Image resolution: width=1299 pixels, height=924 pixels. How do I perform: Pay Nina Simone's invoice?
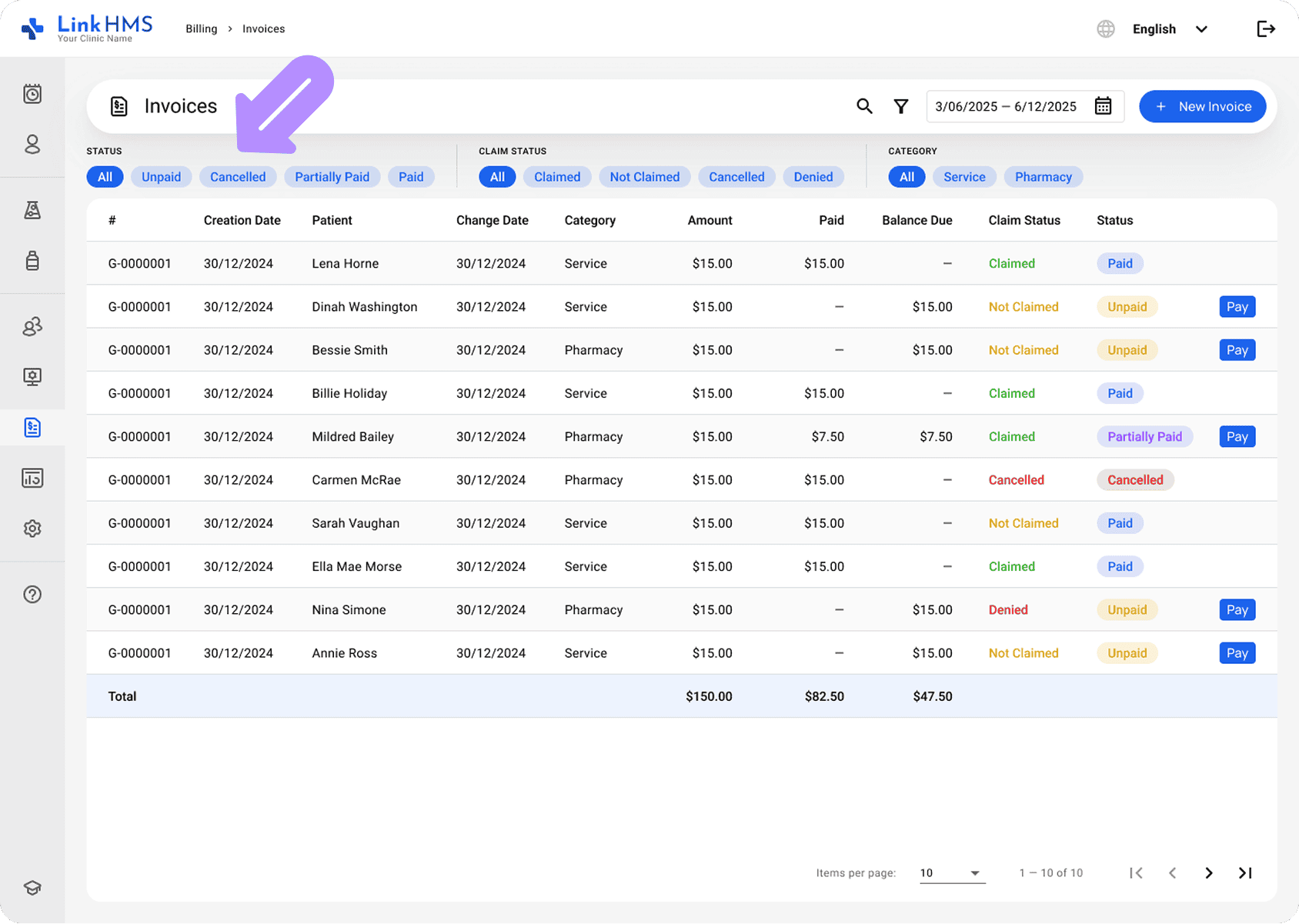click(x=1237, y=609)
